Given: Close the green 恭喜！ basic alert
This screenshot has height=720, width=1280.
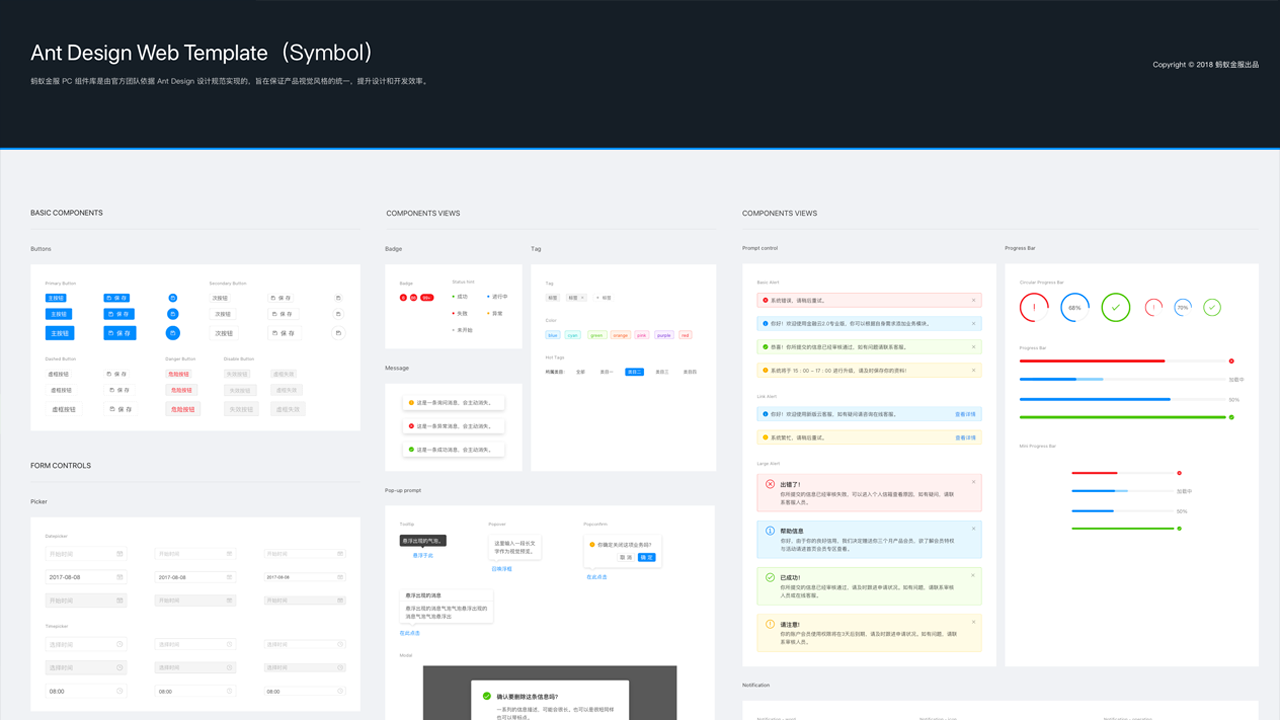Looking at the screenshot, I should point(973,346).
